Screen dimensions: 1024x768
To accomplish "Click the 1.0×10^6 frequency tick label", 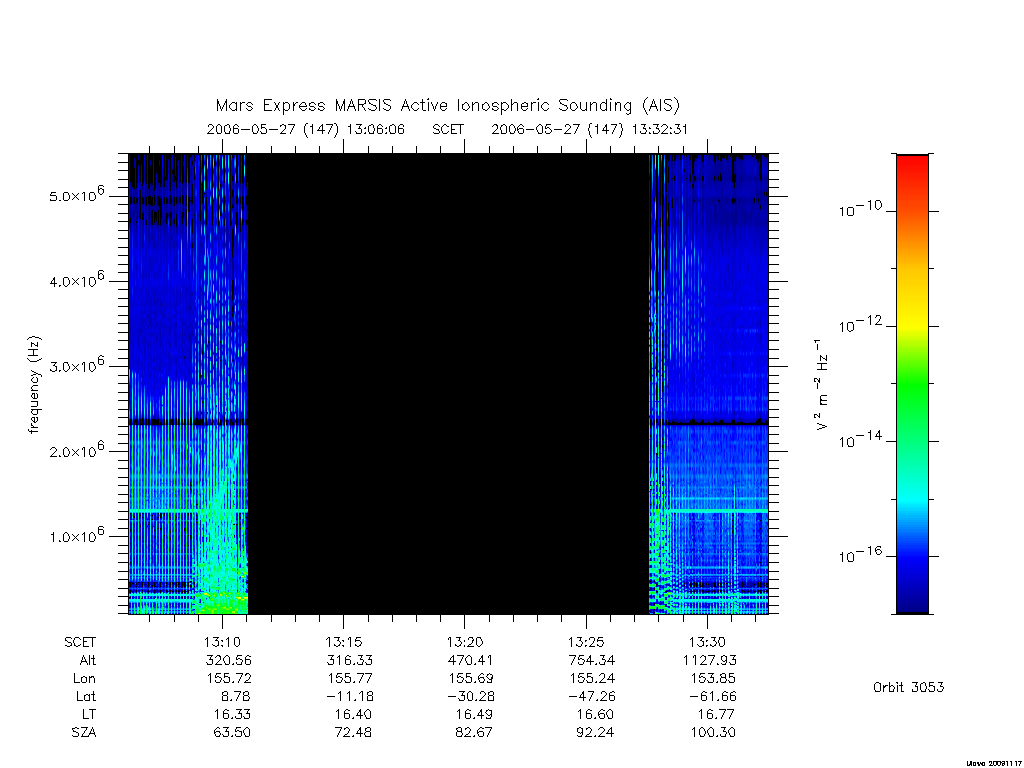I will click(76, 535).
